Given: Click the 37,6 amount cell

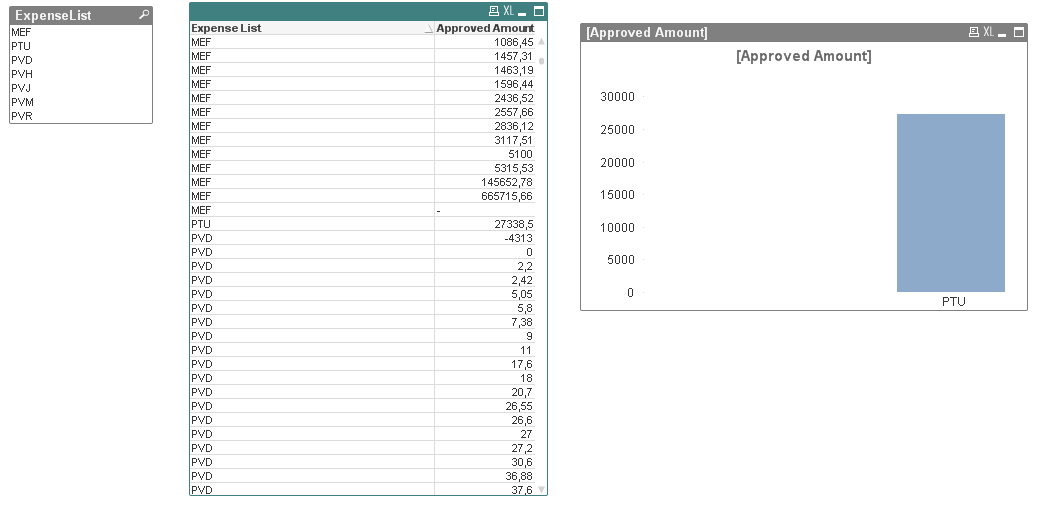Looking at the screenshot, I should click(485, 490).
